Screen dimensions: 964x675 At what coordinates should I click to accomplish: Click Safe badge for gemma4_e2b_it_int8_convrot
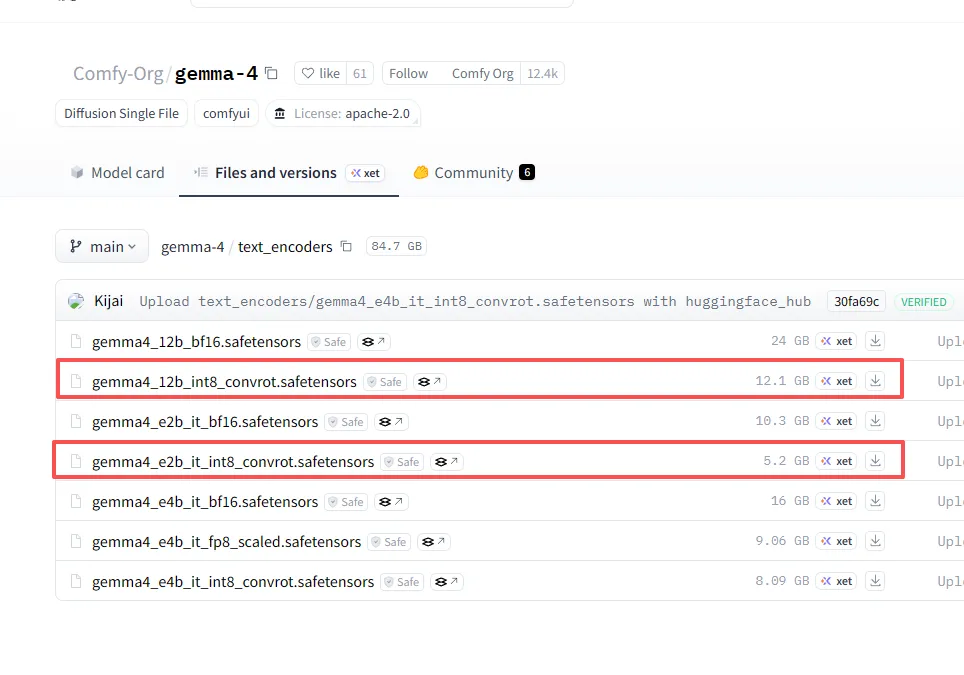[402, 462]
